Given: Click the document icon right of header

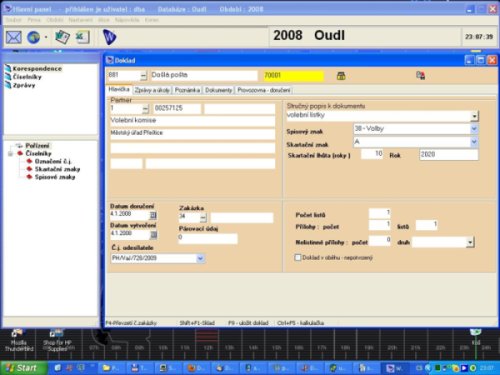Looking at the screenshot, I should 421,75.
